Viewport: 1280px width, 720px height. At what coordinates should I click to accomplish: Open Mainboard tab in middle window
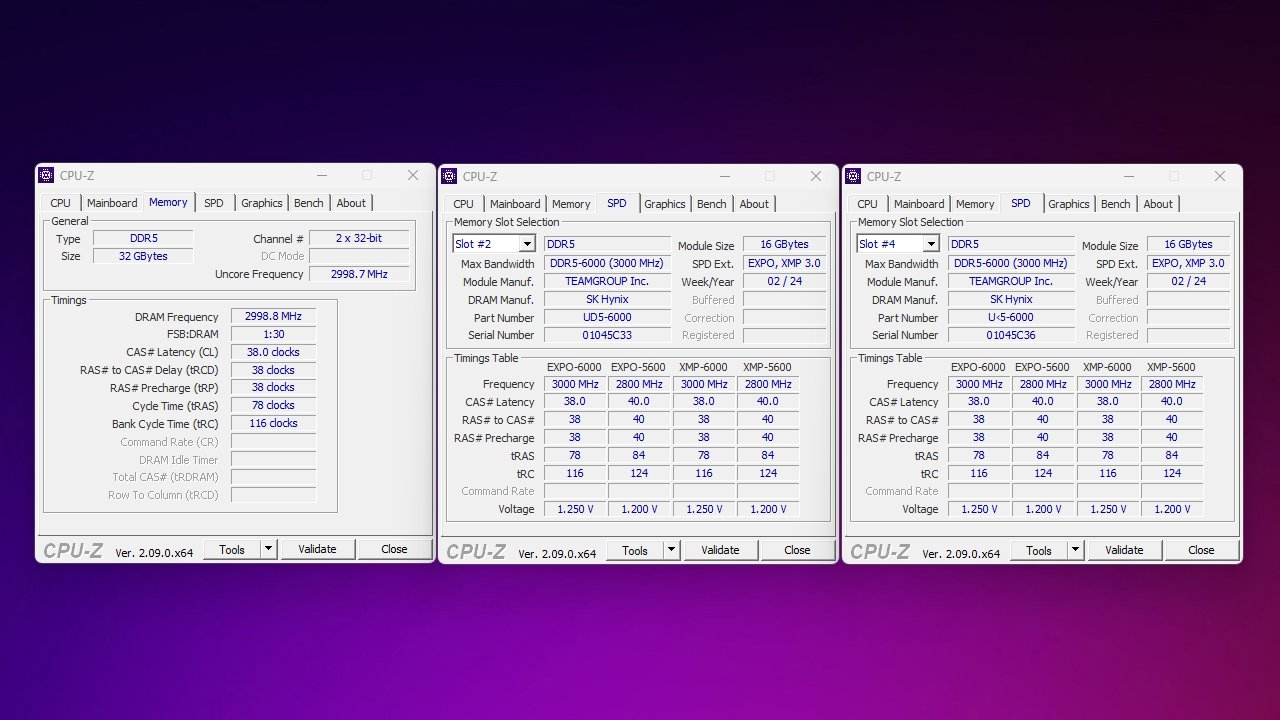click(515, 204)
